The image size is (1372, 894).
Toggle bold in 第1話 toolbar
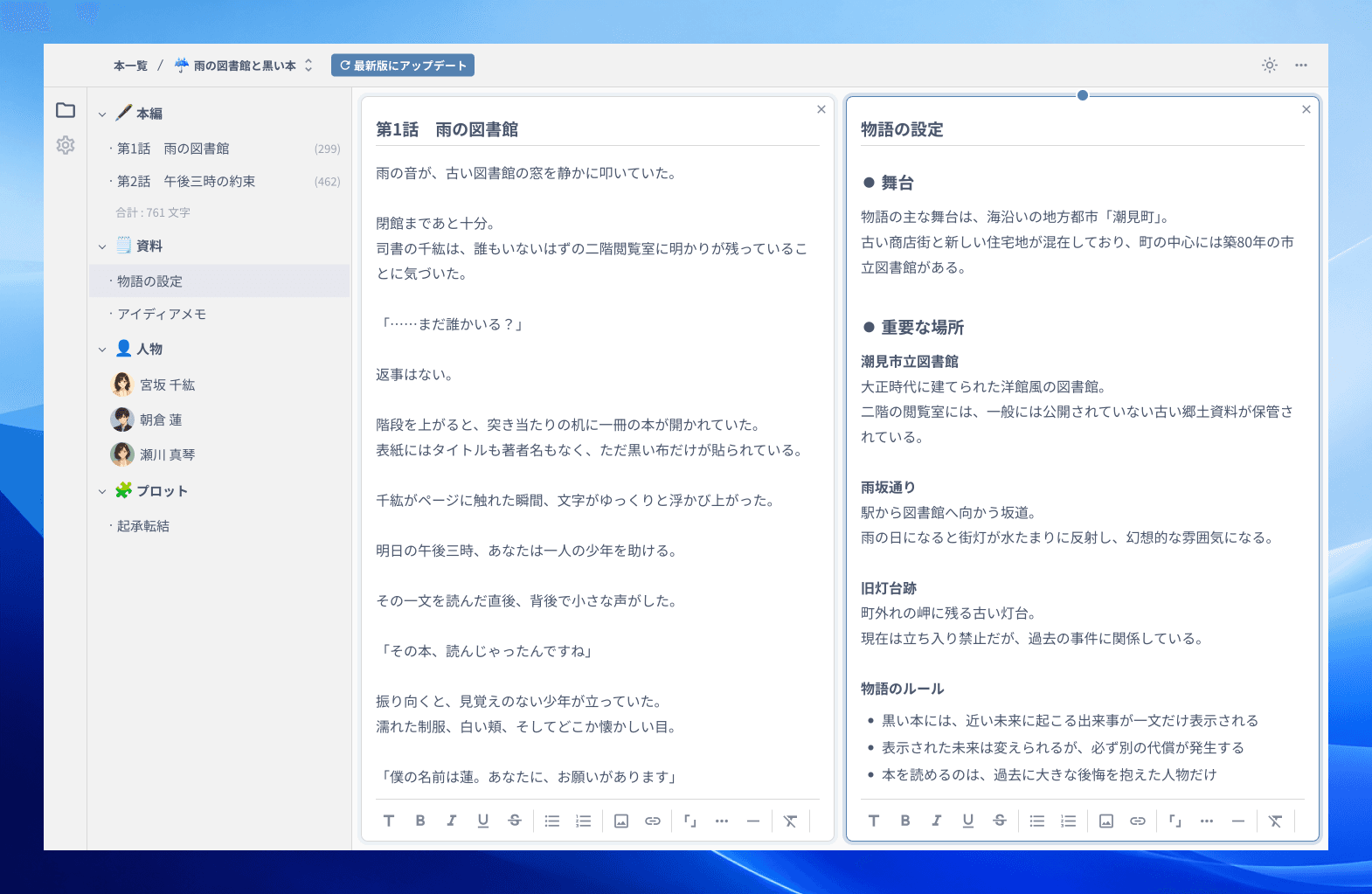(420, 821)
